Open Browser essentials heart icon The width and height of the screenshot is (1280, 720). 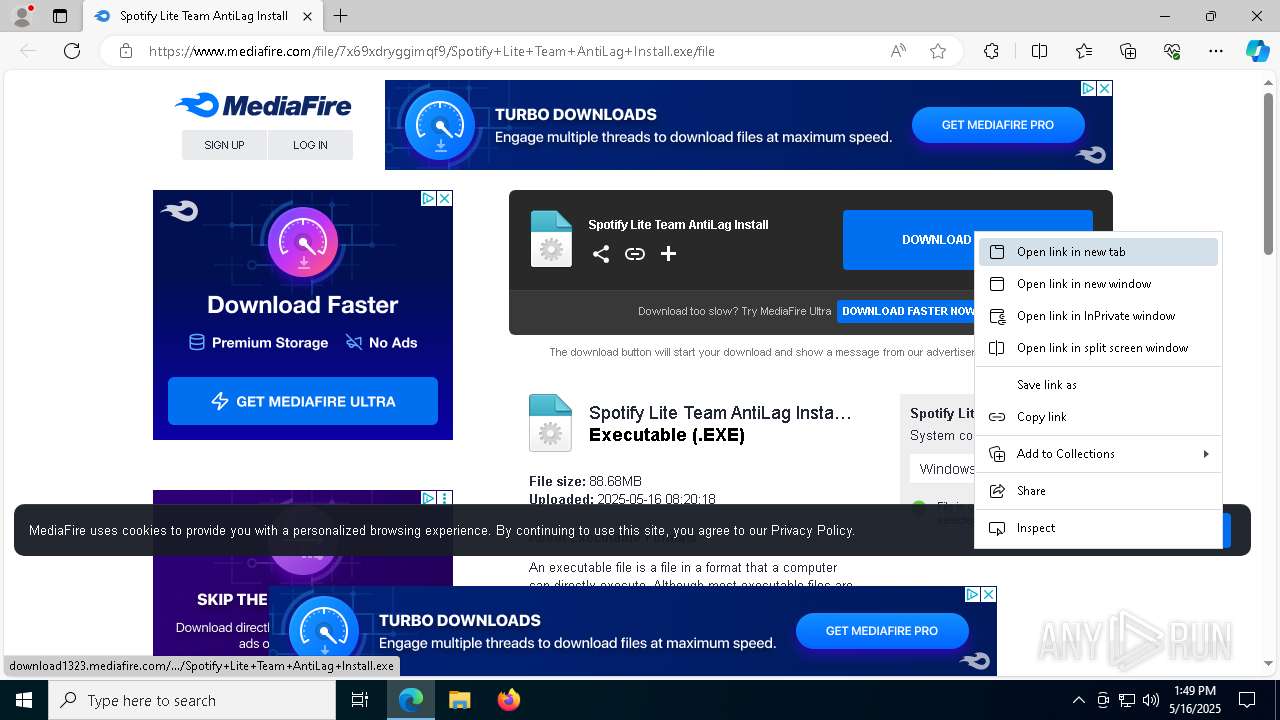point(1172,51)
